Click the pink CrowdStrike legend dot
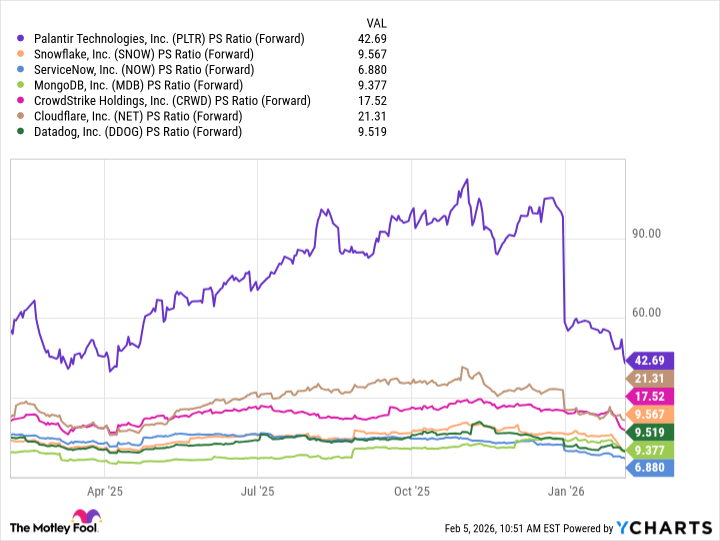 [x=21, y=101]
